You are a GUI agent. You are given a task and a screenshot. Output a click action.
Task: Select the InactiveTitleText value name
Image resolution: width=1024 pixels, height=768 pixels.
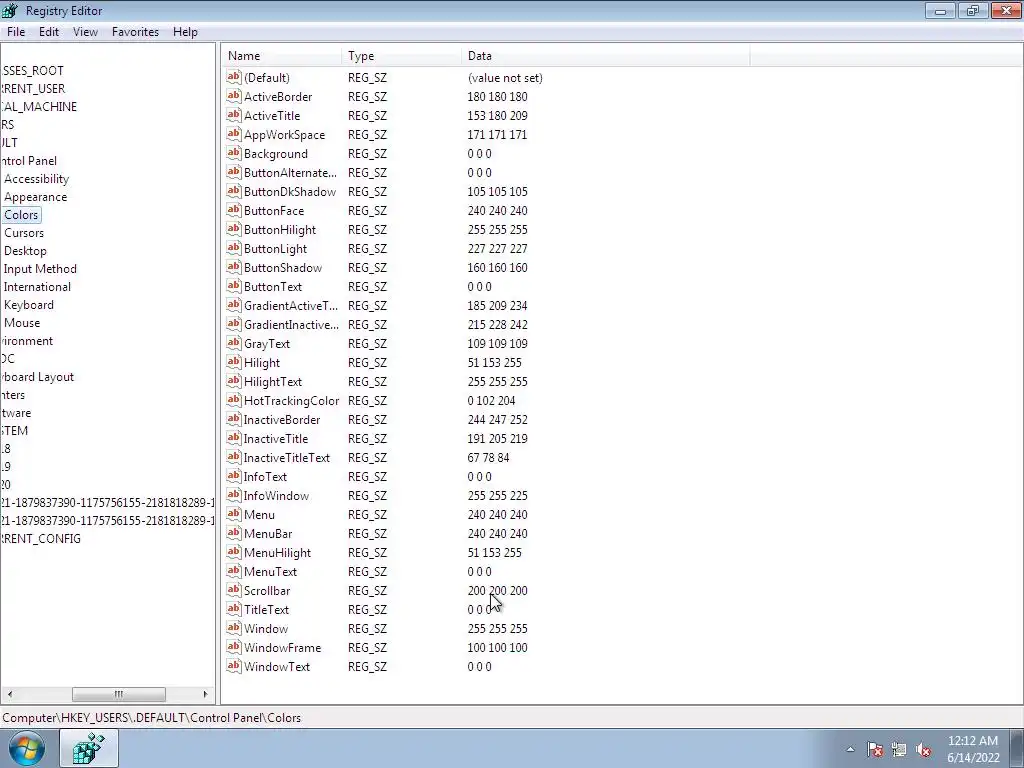tap(287, 458)
